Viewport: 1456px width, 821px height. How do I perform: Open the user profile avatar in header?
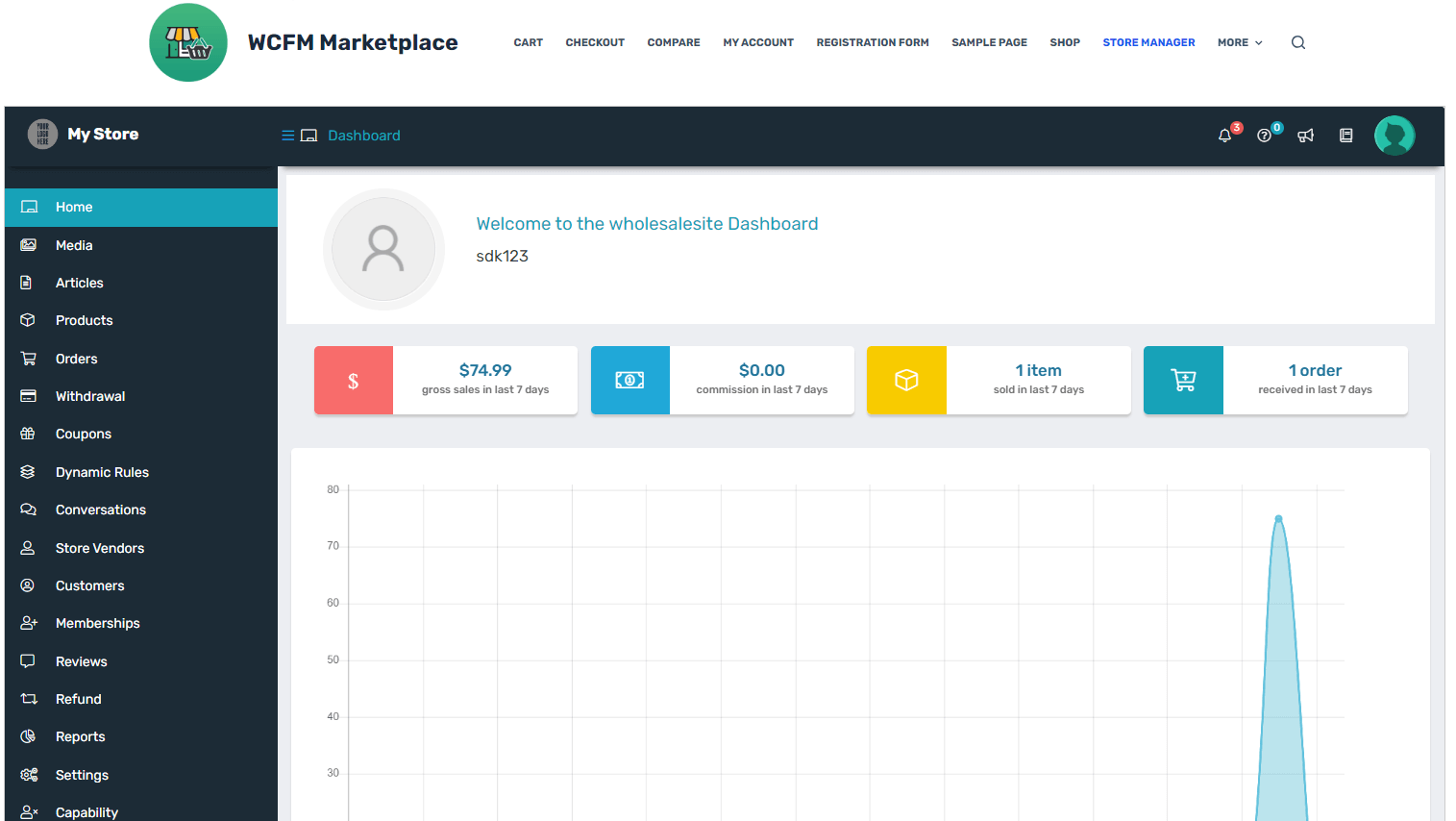1394,136
